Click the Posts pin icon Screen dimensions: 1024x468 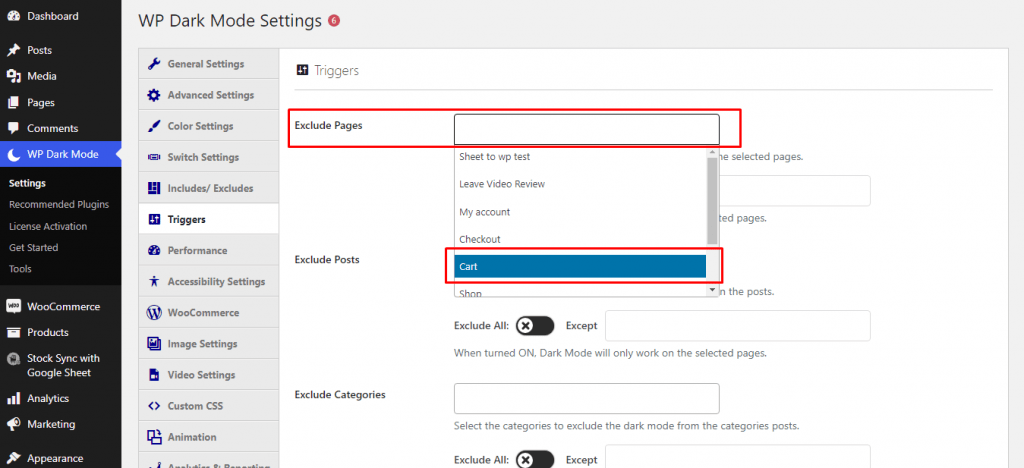point(13,50)
